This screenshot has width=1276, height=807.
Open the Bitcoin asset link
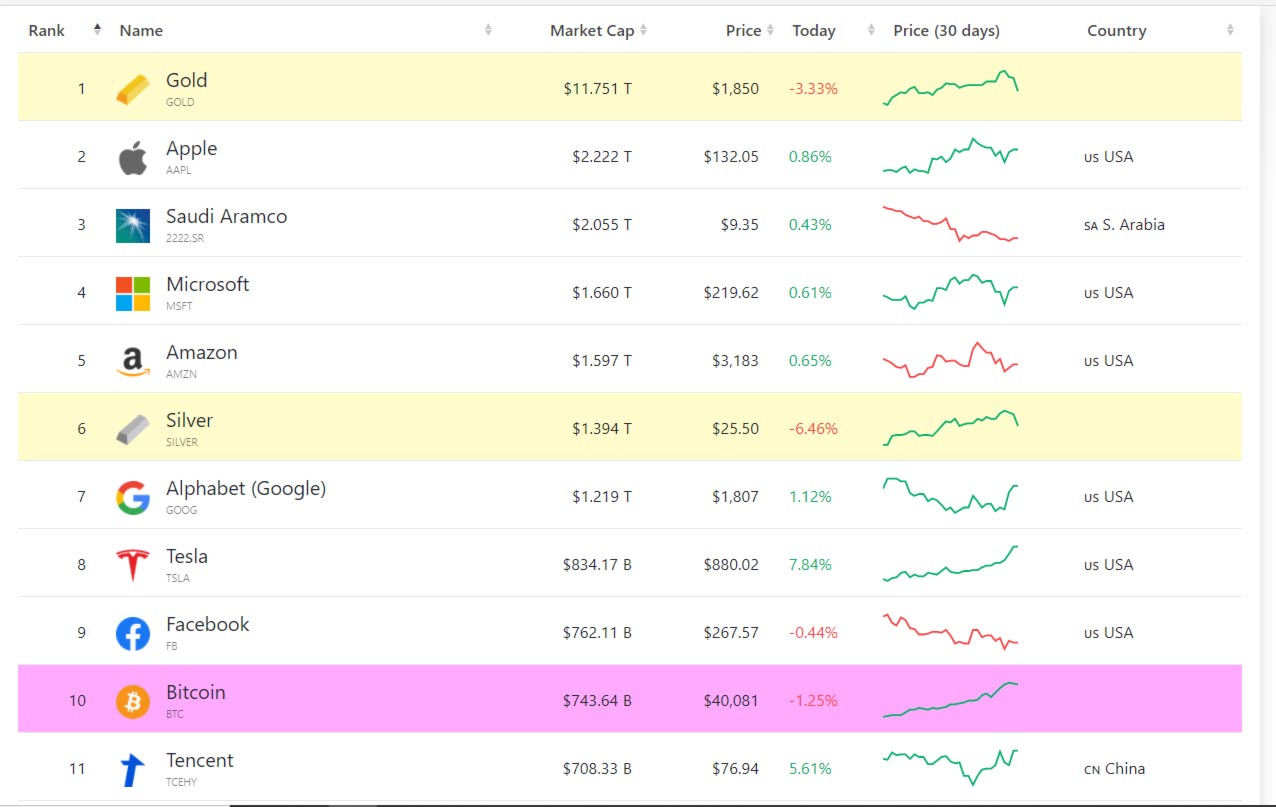[195, 693]
